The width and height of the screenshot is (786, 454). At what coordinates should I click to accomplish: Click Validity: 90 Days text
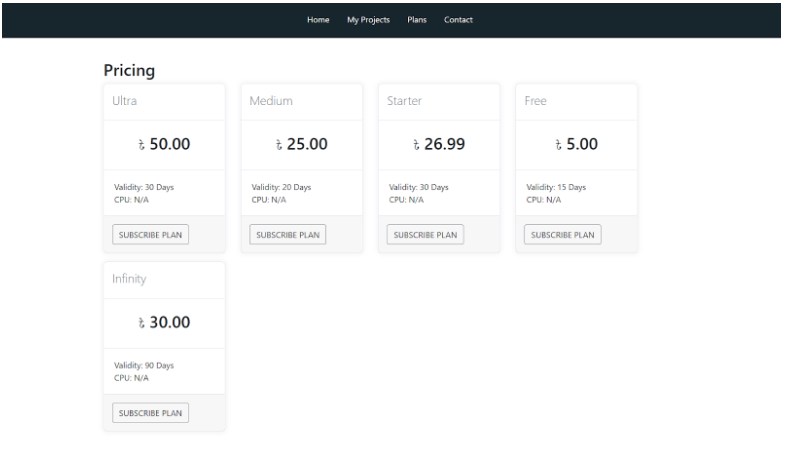coord(144,366)
